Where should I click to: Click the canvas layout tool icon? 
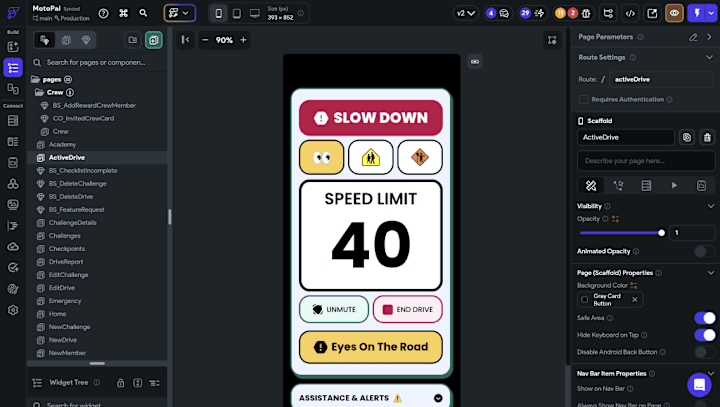pos(552,40)
